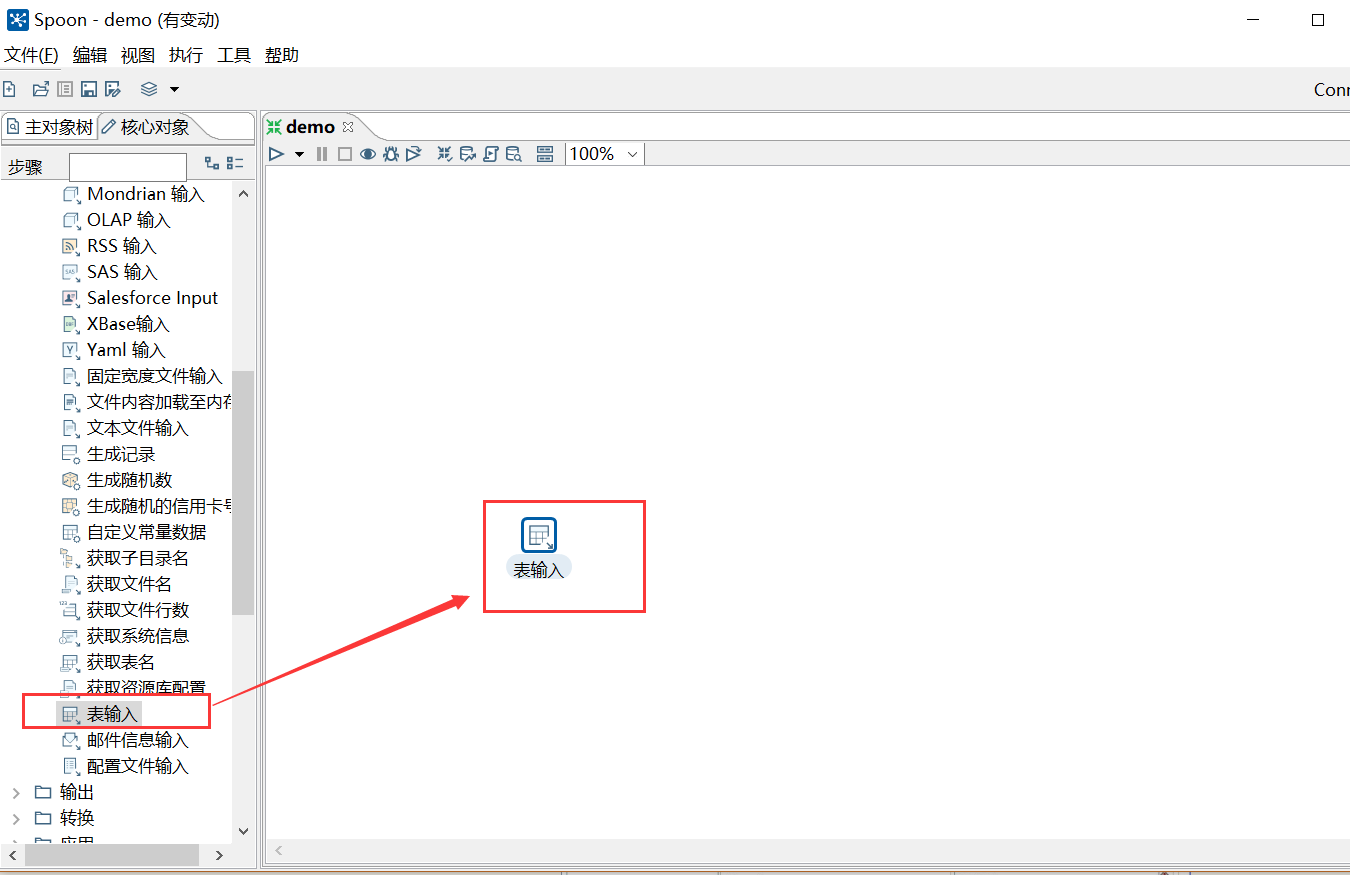Switch to the 核心对象 tab

click(x=146, y=127)
